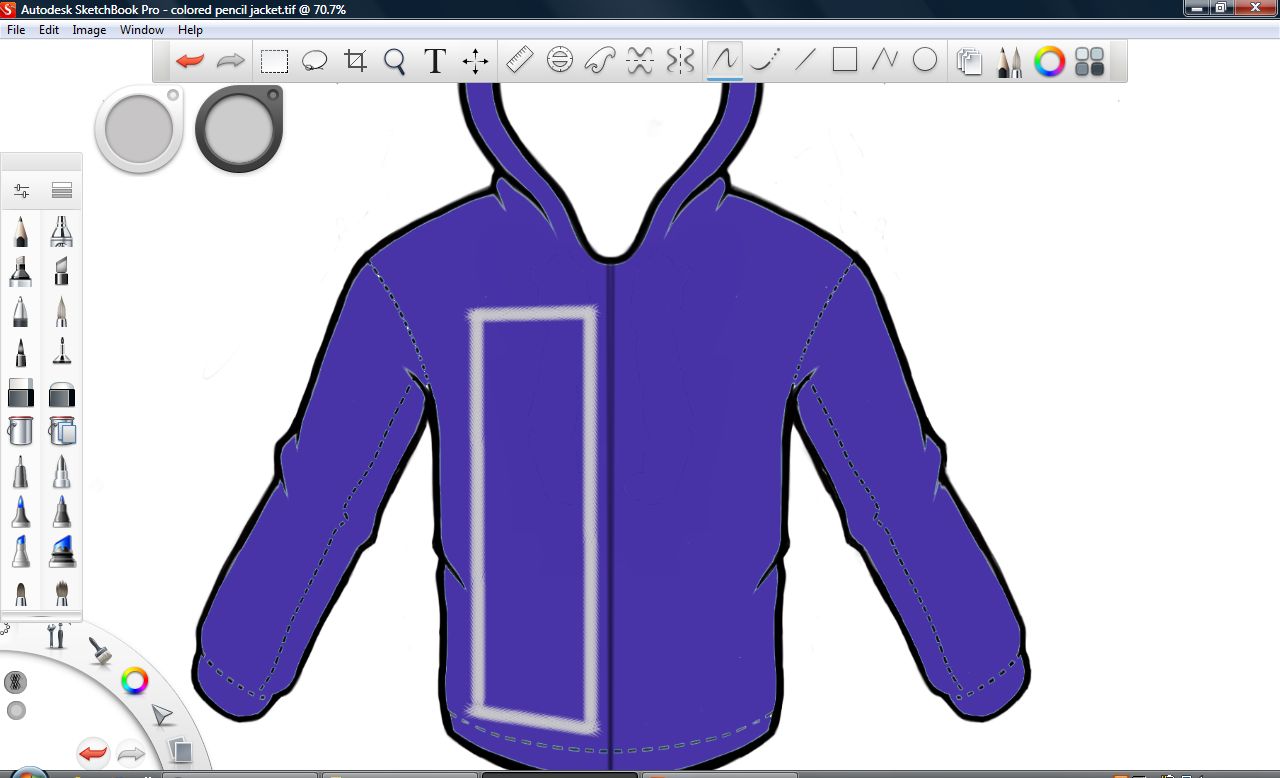Select the Ballpoint Pen in the palette
Image resolution: width=1280 pixels, height=778 pixels.
21,311
